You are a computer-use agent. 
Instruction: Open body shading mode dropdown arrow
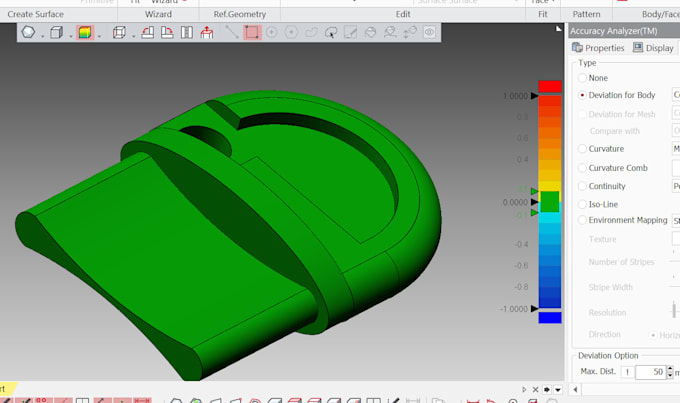coord(71,36)
